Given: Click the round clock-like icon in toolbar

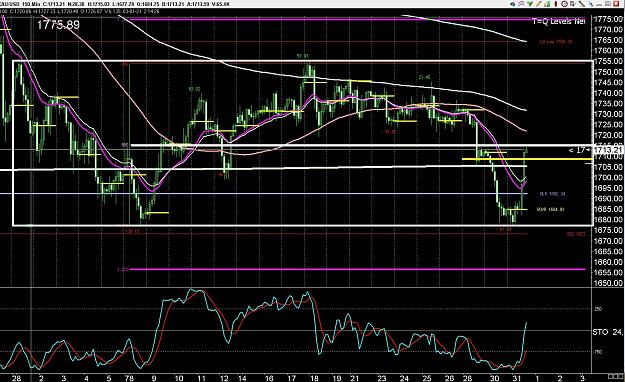Looking at the screenshot, I should [564, 4].
